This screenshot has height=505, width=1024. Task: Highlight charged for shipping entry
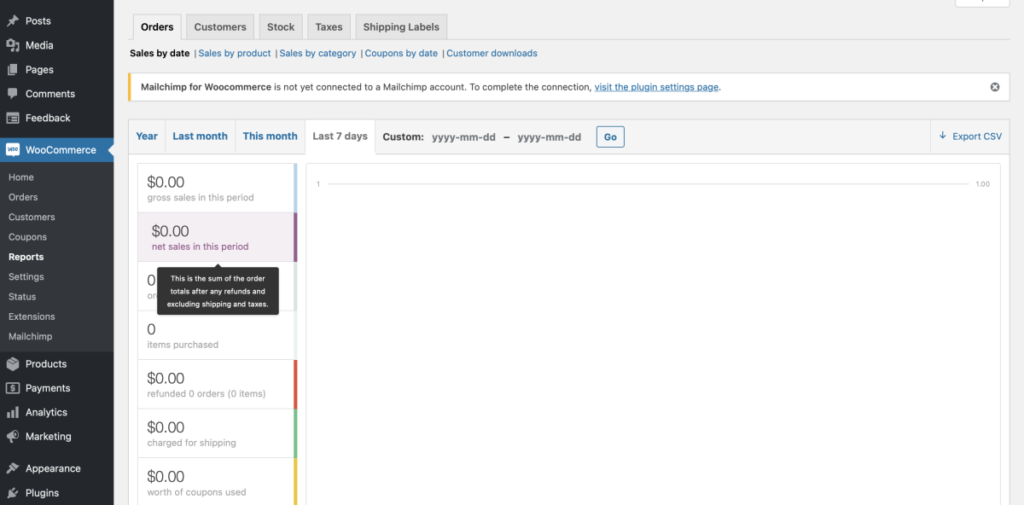(217, 433)
